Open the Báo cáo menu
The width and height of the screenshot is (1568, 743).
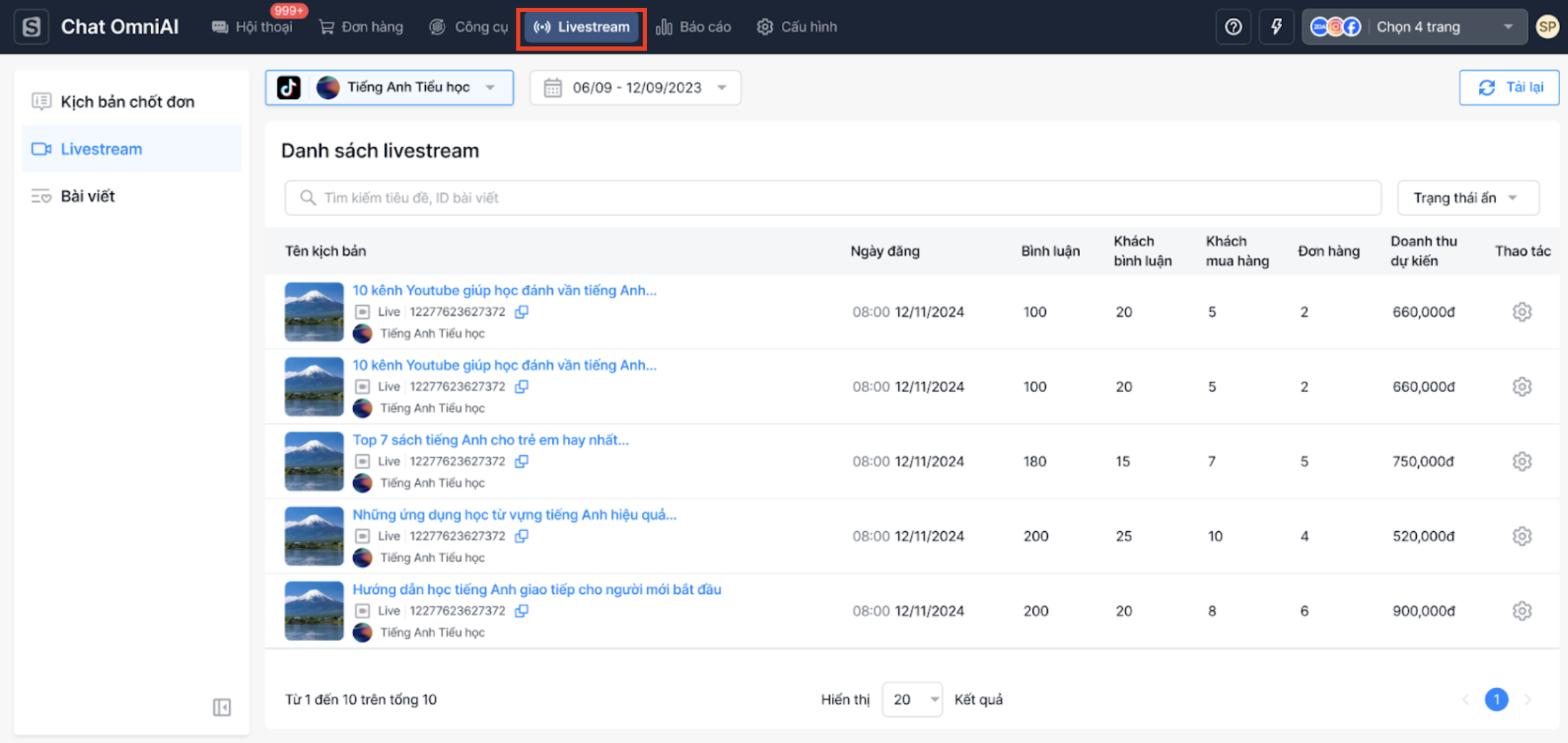click(x=693, y=27)
